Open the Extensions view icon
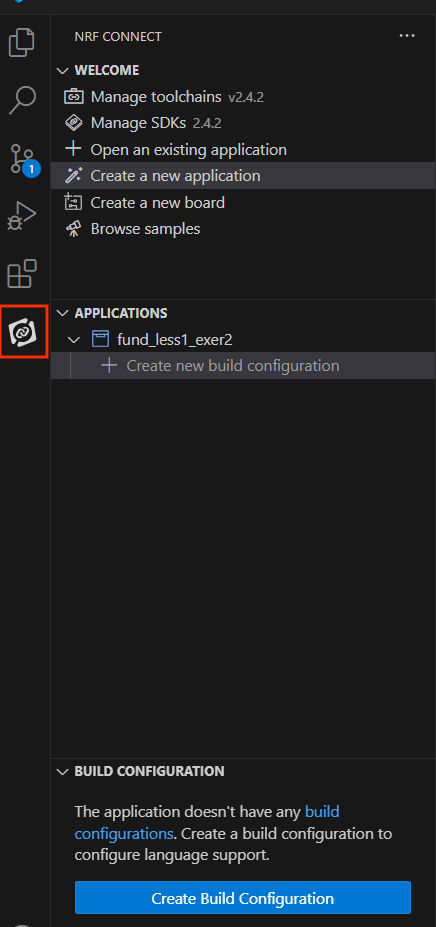436x927 pixels. pyautogui.click(x=22, y=274)
